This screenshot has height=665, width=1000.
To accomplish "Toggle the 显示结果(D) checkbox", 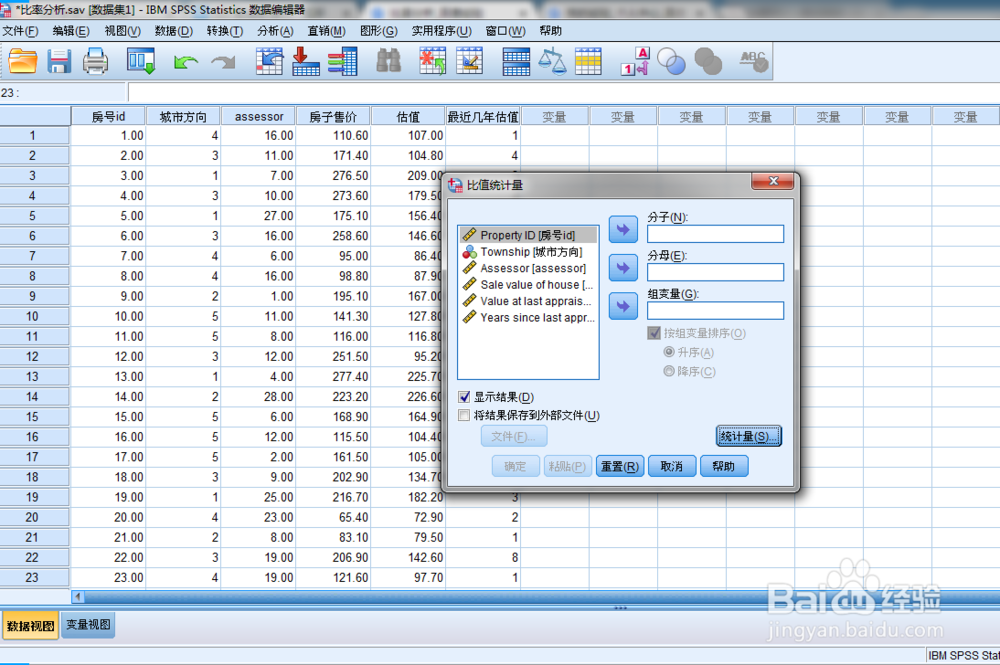I will [464, 397].
